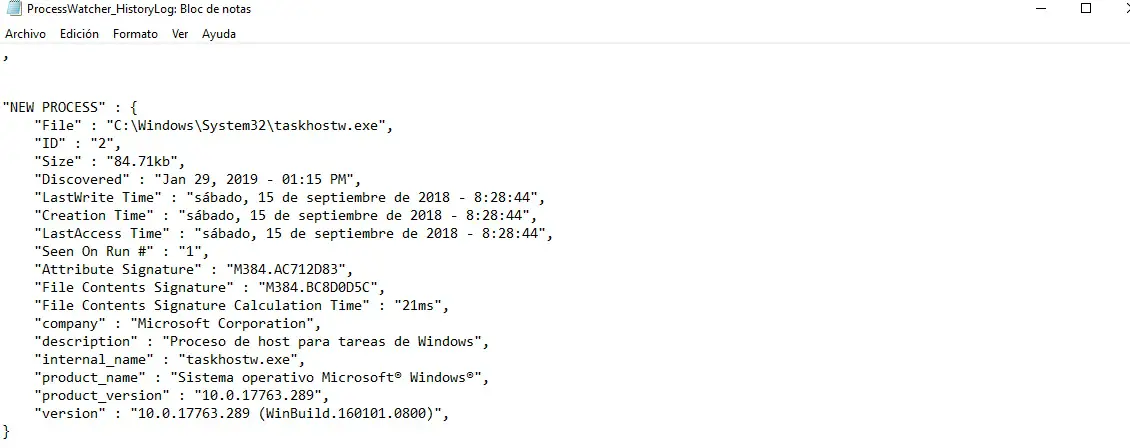Open the Ayuda menu
Screen dimensions: 1130x448
pyautogui.click(x=219, y=34)
